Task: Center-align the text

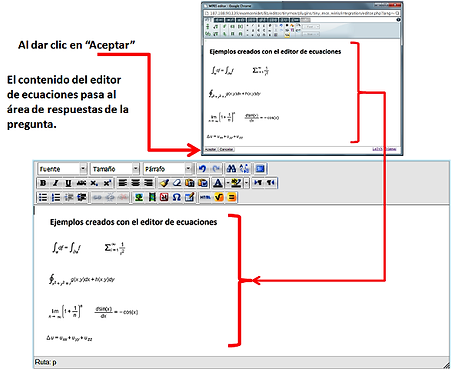Action: (135, 183)
